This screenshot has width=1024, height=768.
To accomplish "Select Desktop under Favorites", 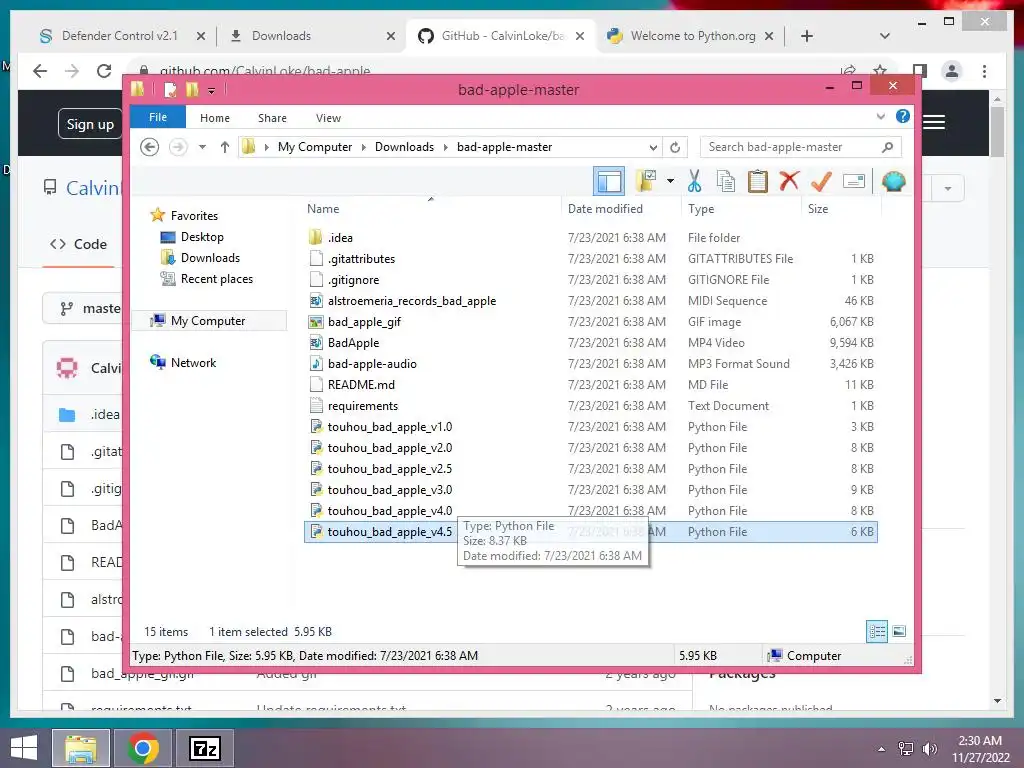I will 202,237.
